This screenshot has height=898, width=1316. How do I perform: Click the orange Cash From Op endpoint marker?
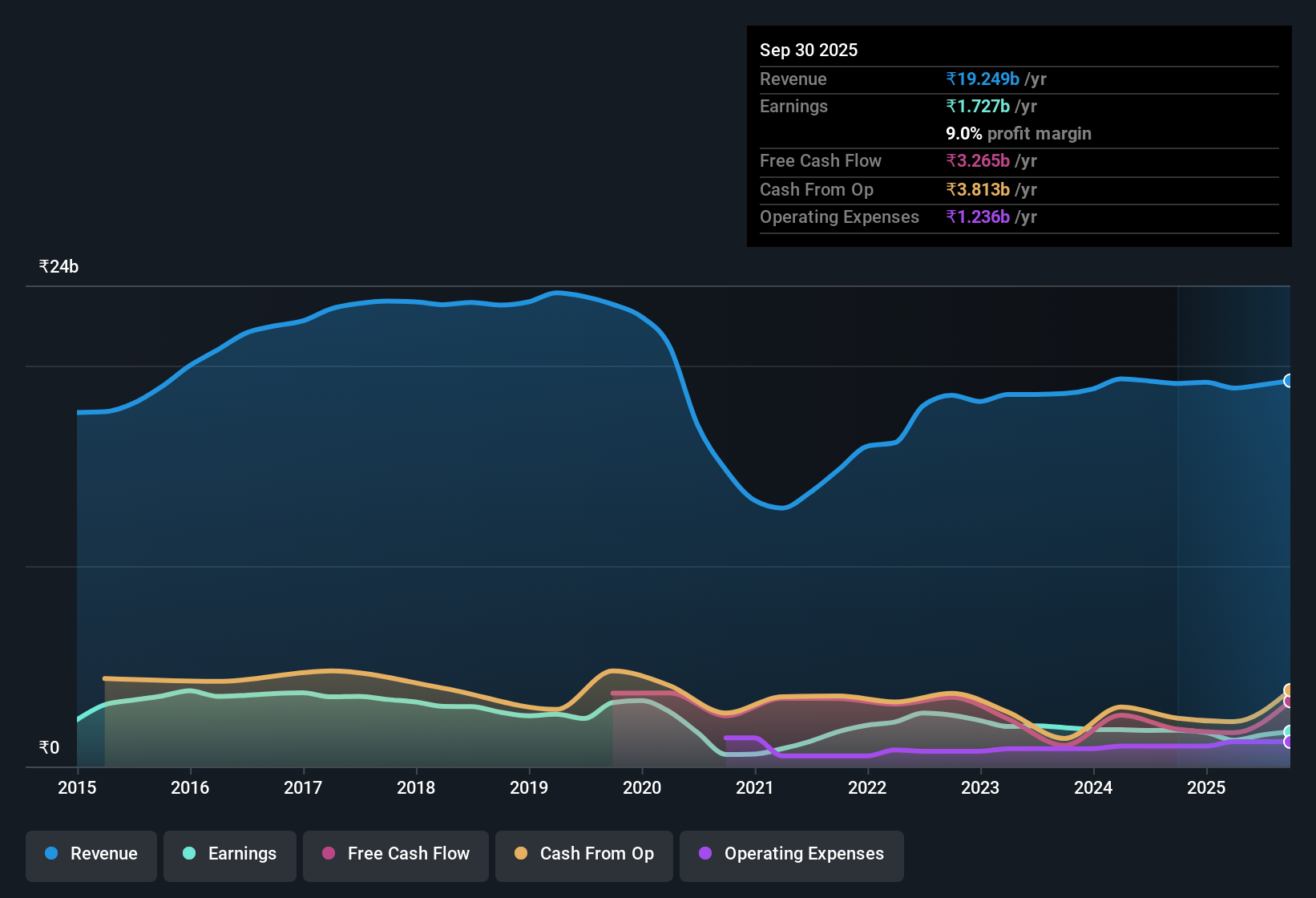(x=1289, y=690)
